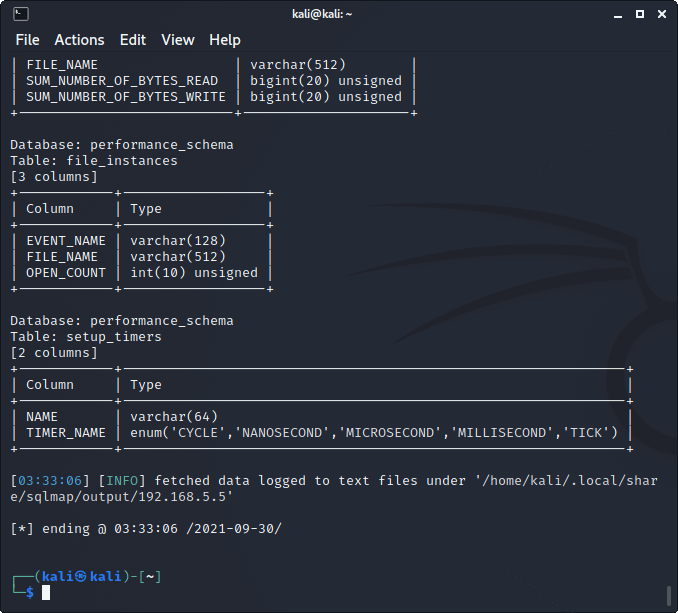The image size is (678, 613).
Task: Click 'varchar(512)' in the file_instances table
Action: click(x=178, y=257)
